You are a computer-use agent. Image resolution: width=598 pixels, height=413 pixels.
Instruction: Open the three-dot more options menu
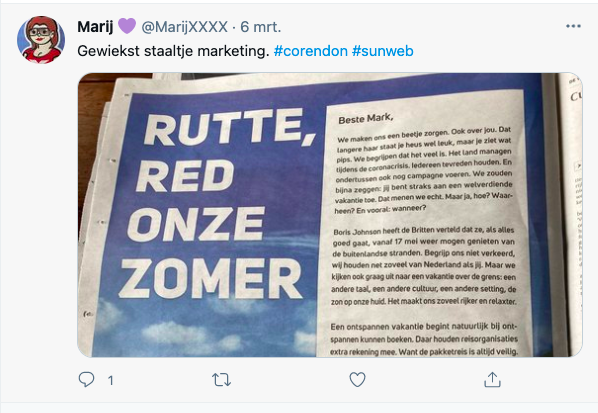pos(573,26)
